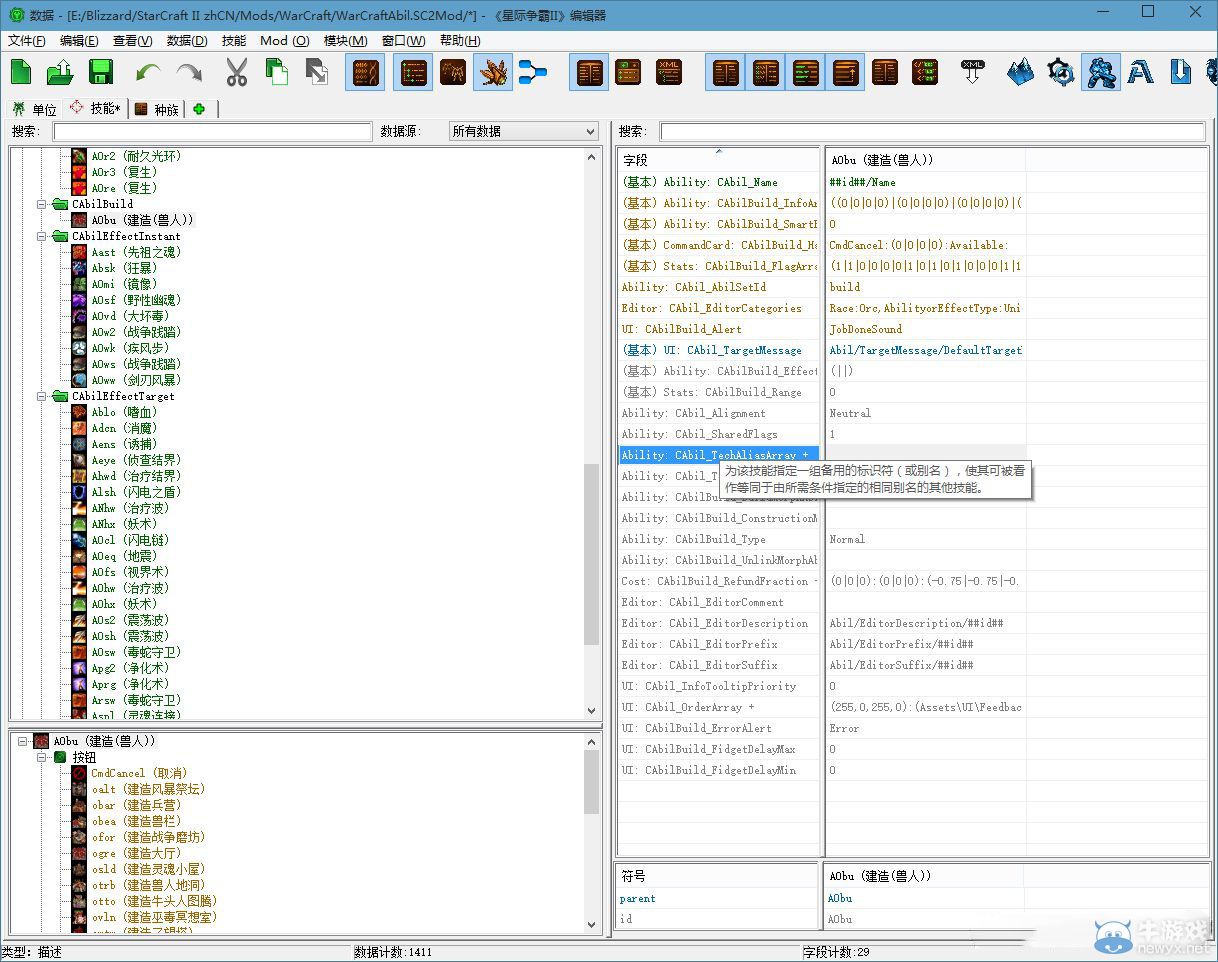Click the AObu (建造(兽人)) ability icon in tree
The height and width of the screenshot is (962, 1218).
(79, 220)
